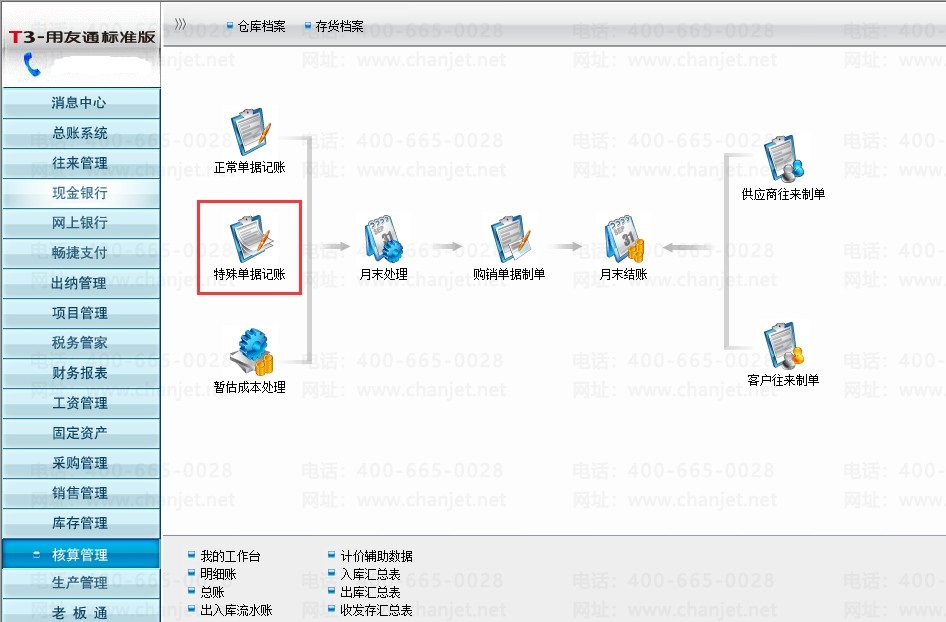
Task: Open 出纳管理 module
Action: click(x=81, y=283)
